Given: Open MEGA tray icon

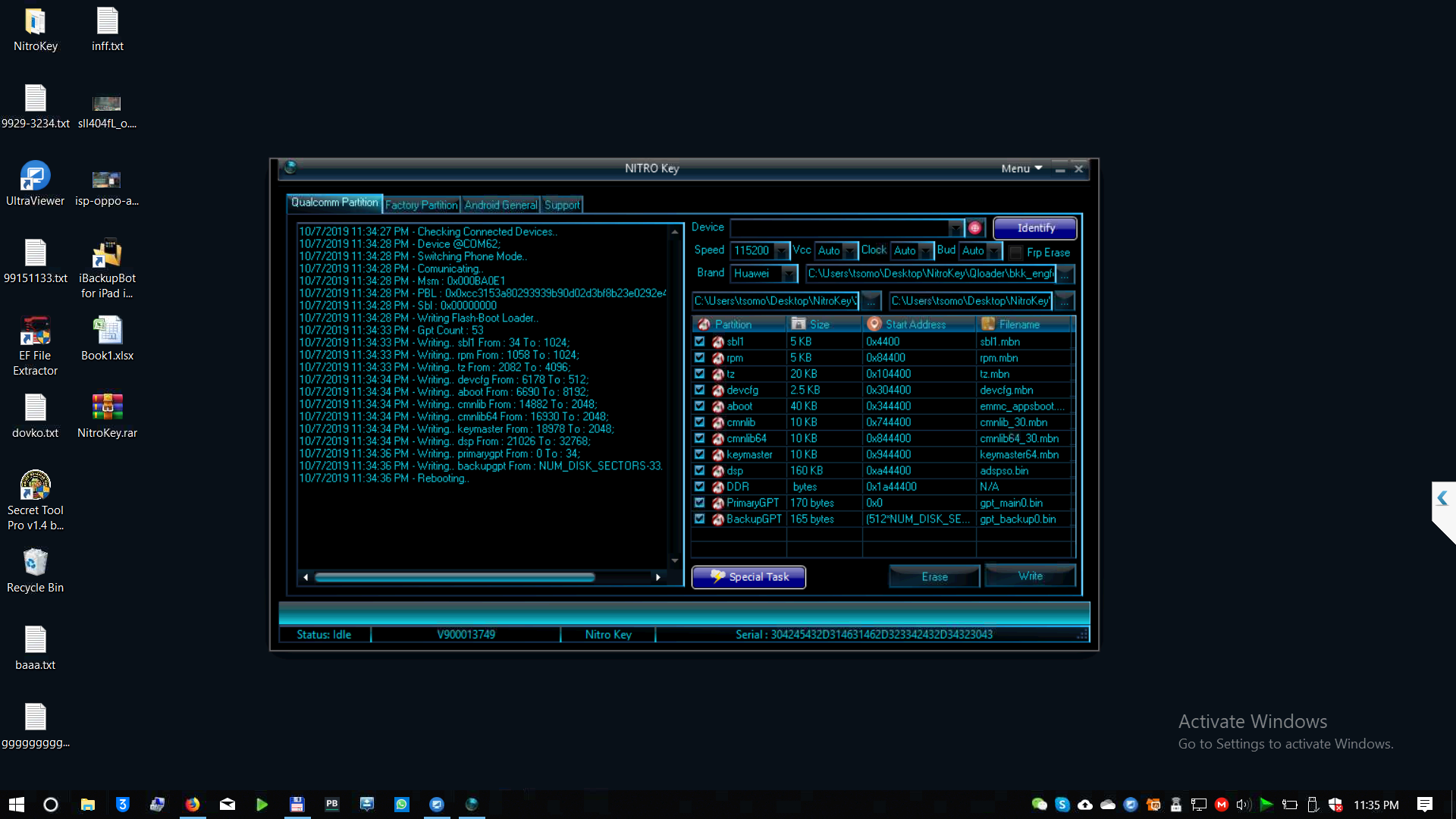Looking at the screenshot, I should [1222, 805].
